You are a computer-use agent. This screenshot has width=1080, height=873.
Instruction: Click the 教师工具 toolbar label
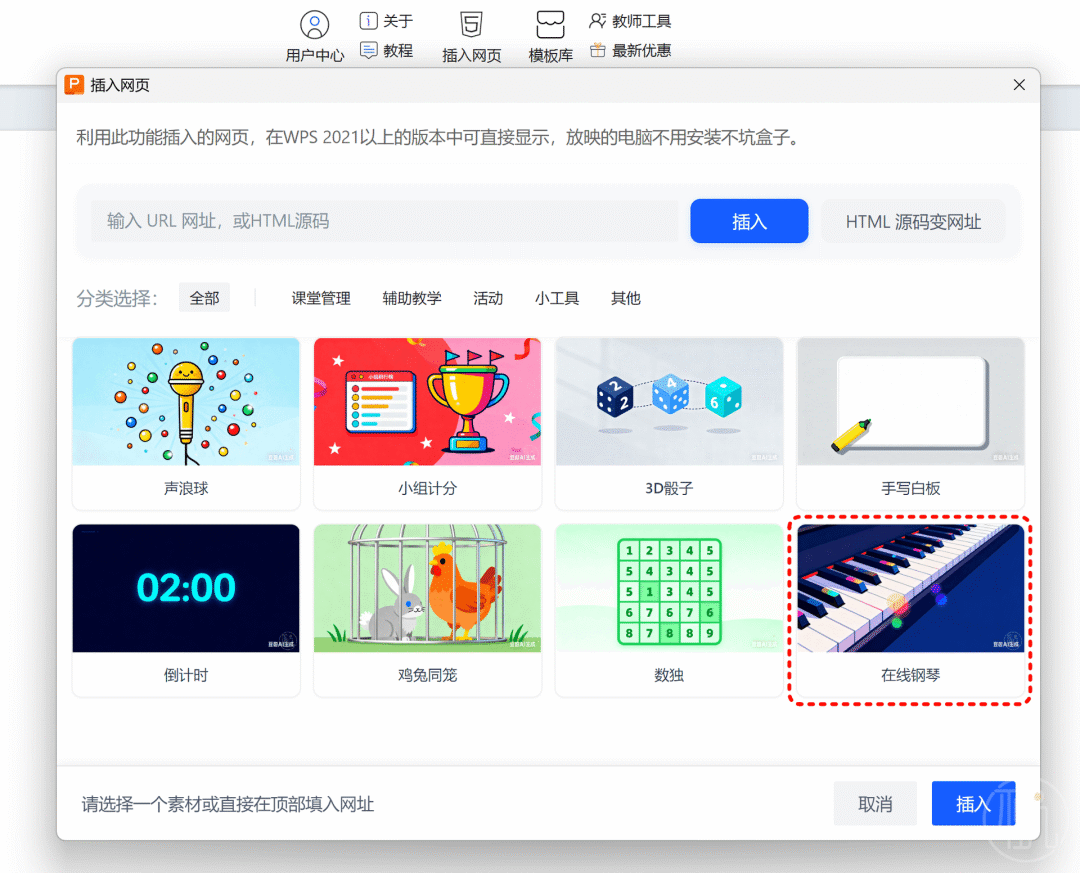tap(641, 21)
